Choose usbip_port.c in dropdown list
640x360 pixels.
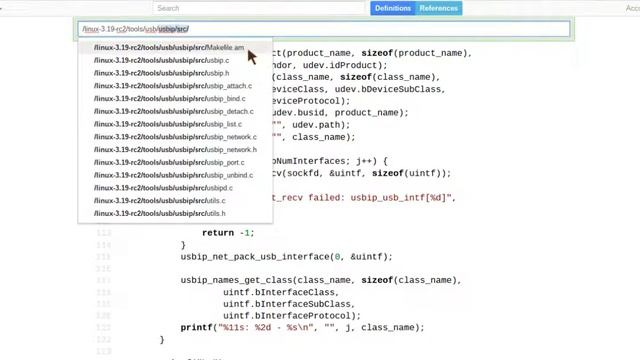[175, 162]
